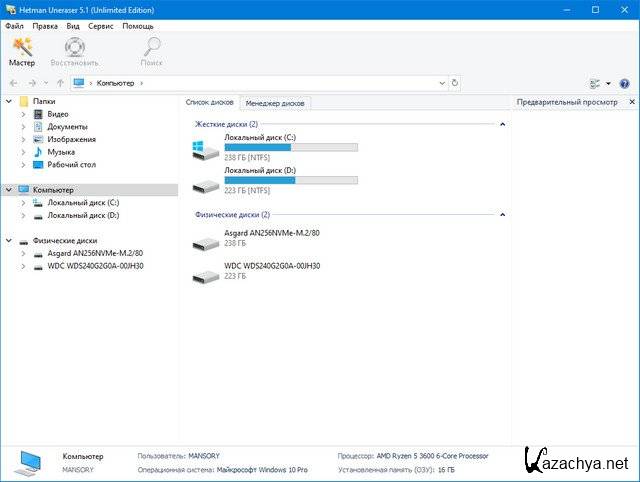
Task: Select the WDC WDS240G2G0A physical disk icon
Action: [x=206, y=276]
